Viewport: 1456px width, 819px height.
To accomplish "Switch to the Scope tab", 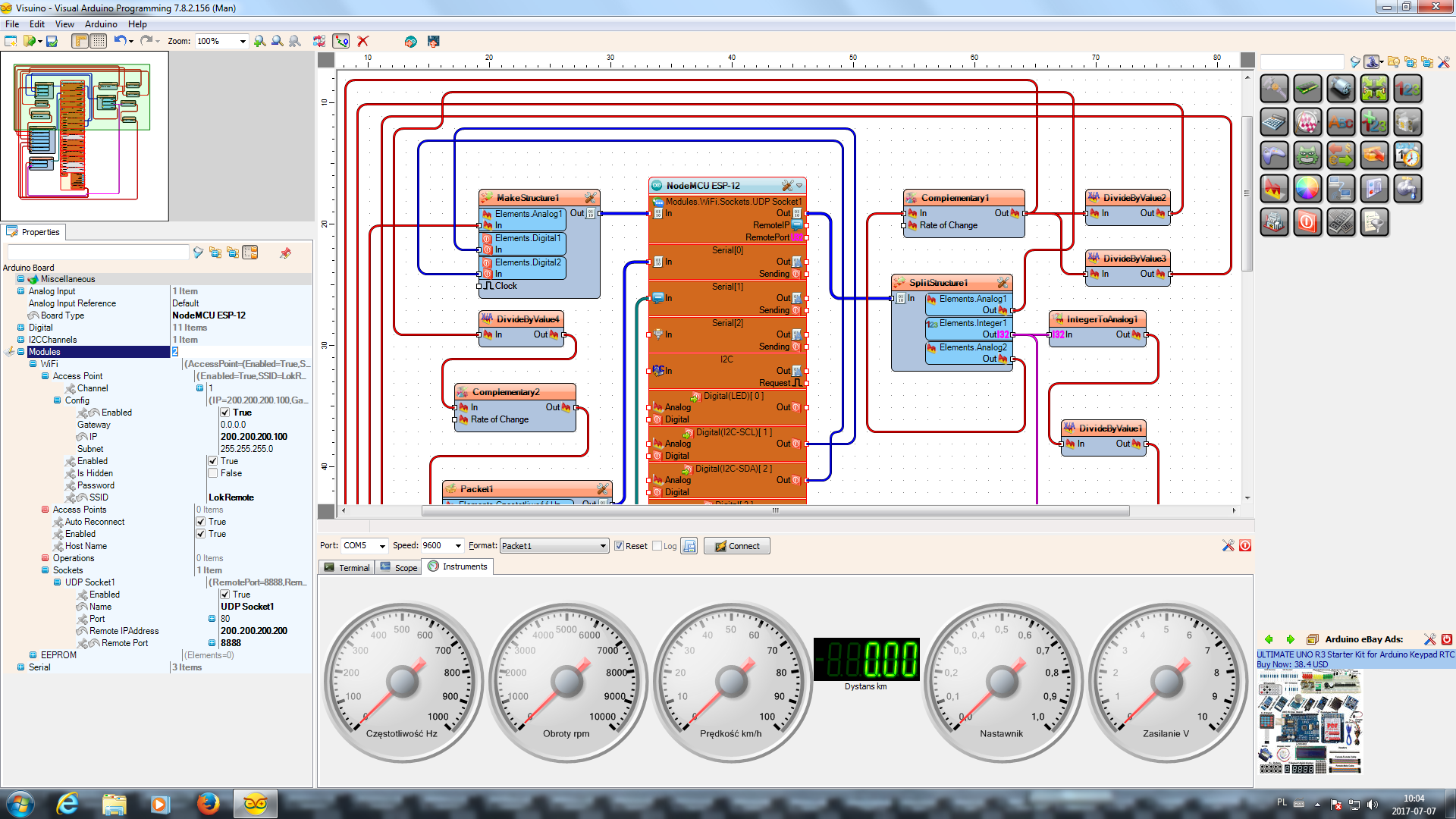I will pos(399,567).
